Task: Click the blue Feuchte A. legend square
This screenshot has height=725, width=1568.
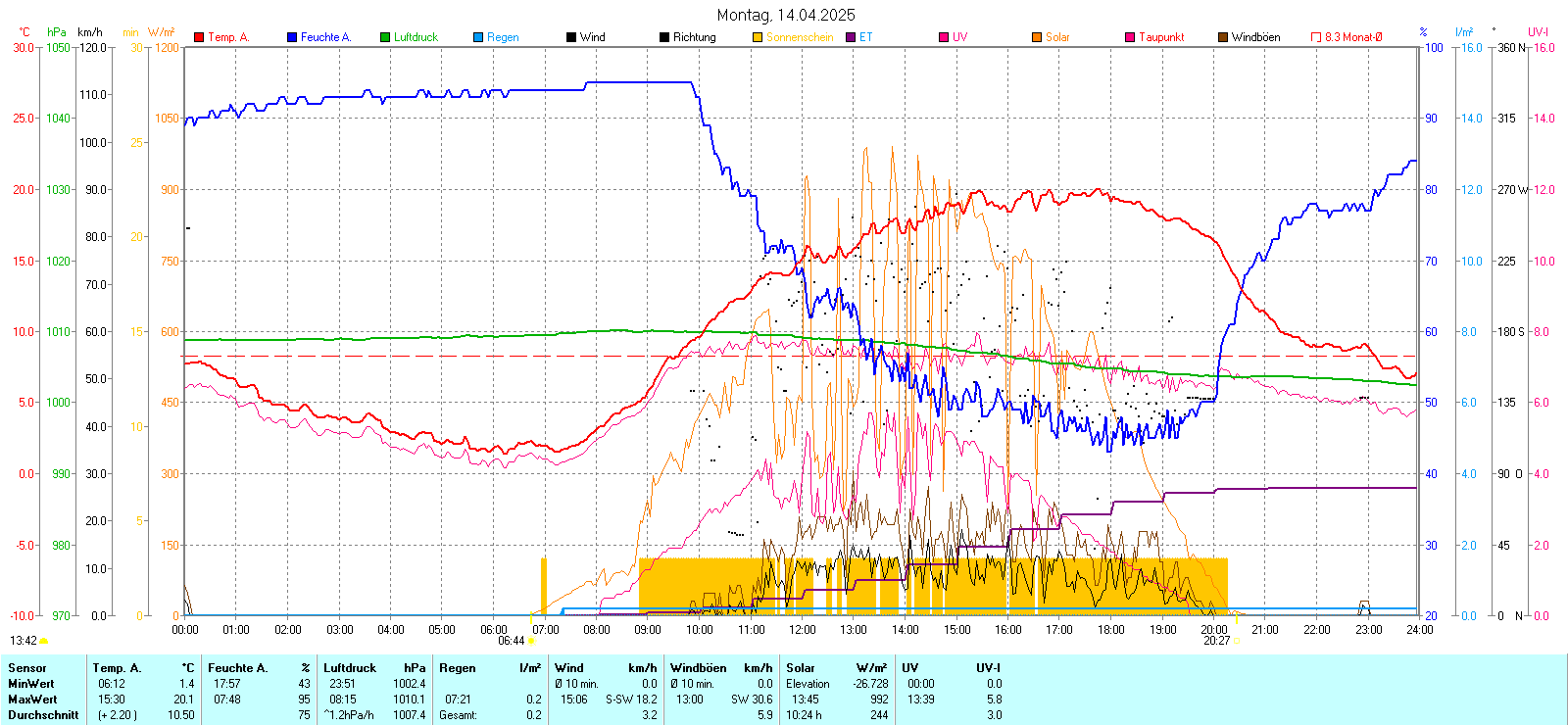Action: [x=292, y=37]
